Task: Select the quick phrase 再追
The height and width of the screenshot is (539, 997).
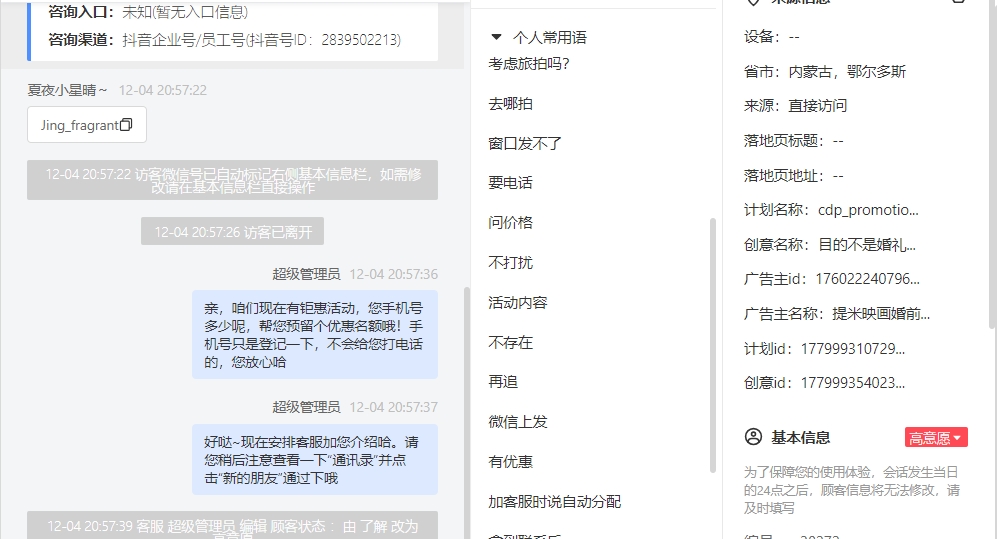Action: click(x=503, y=382)
